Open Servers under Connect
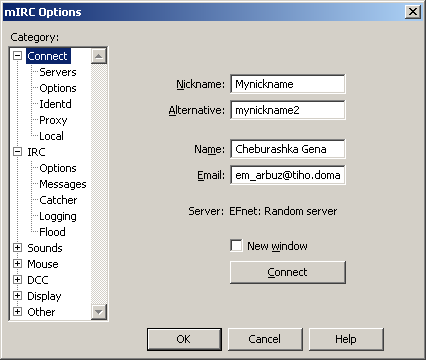The width and height of the screenshot is (426, 360). [58, 72]
